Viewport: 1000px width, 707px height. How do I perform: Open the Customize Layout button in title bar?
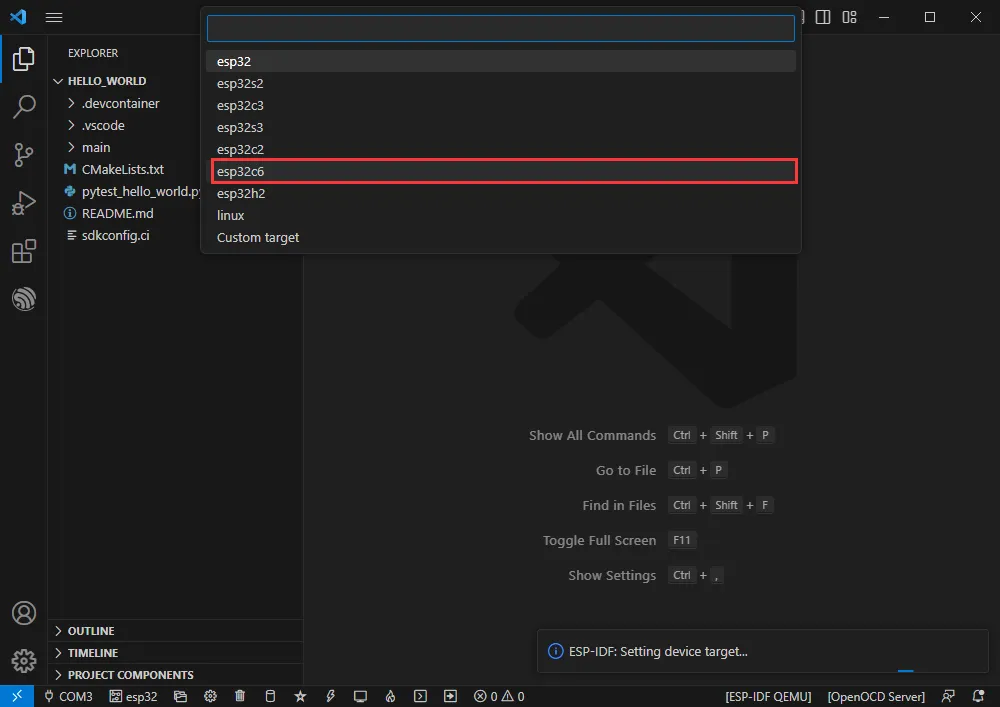coord(849,17)
